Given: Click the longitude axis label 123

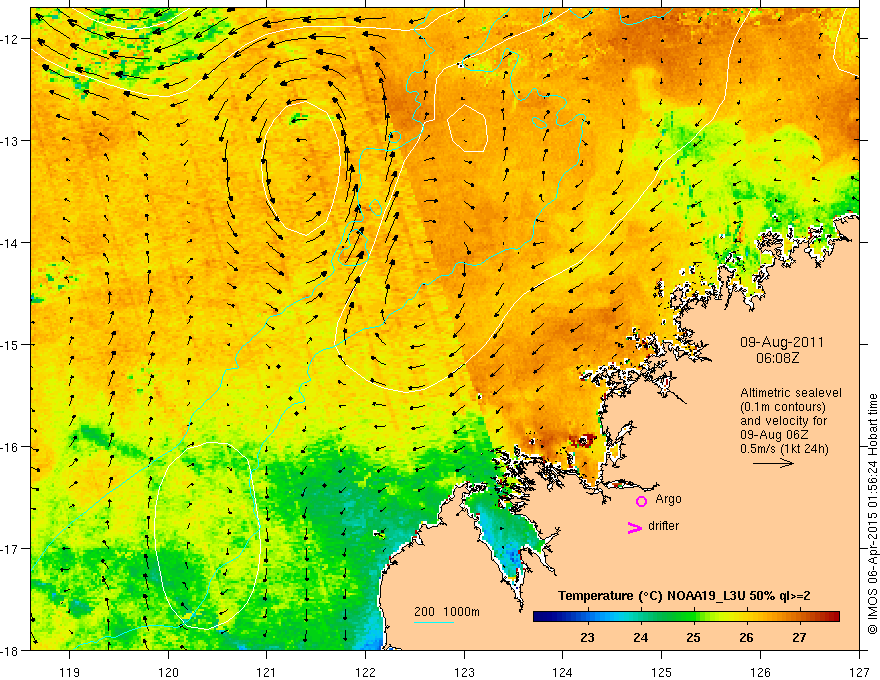Looking at the screenshot, I should point(464,672).
